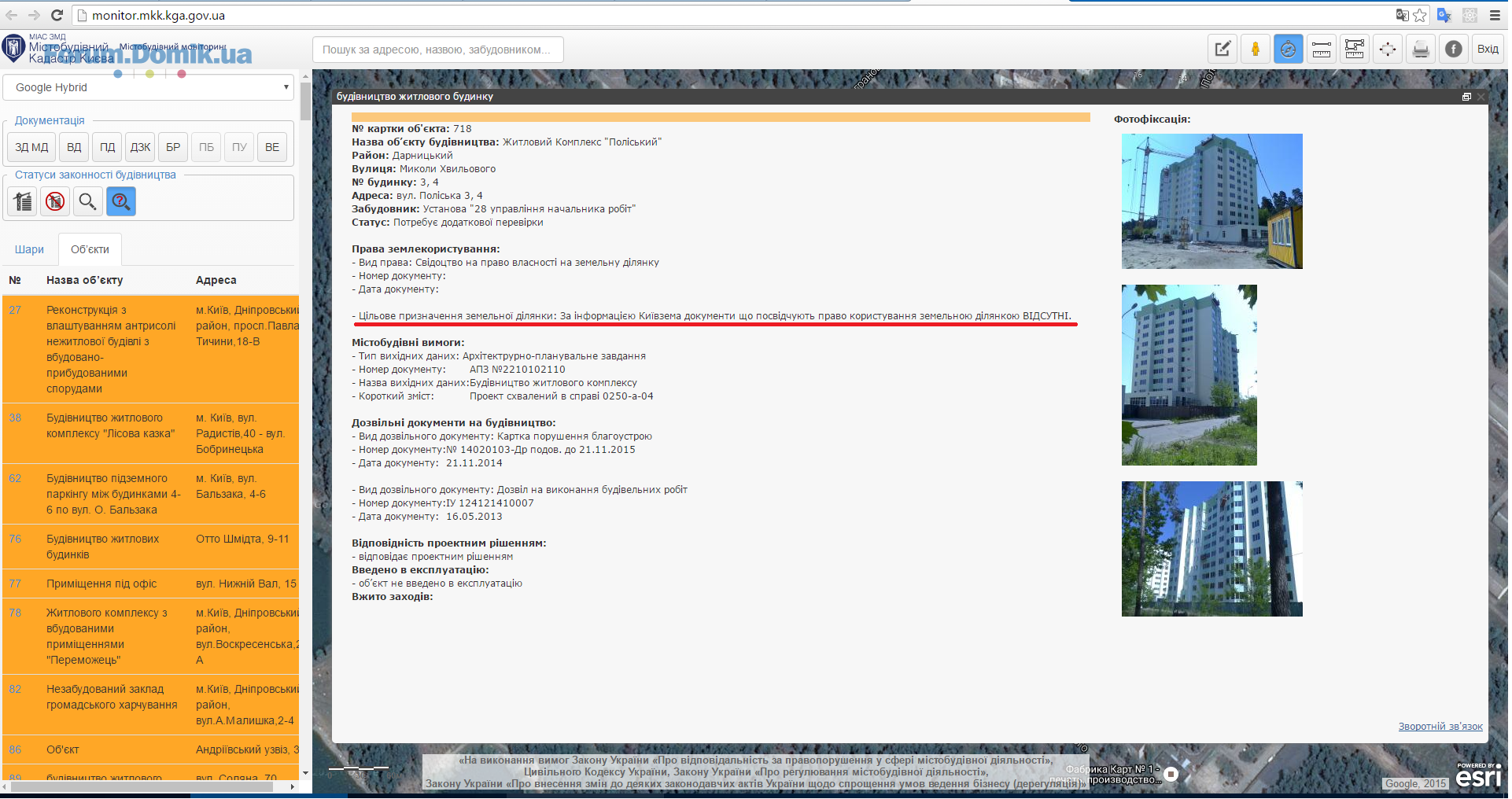Toggle the ЗД МД documentation button
The image size is (1512, 799).
[x=31, y=147]
